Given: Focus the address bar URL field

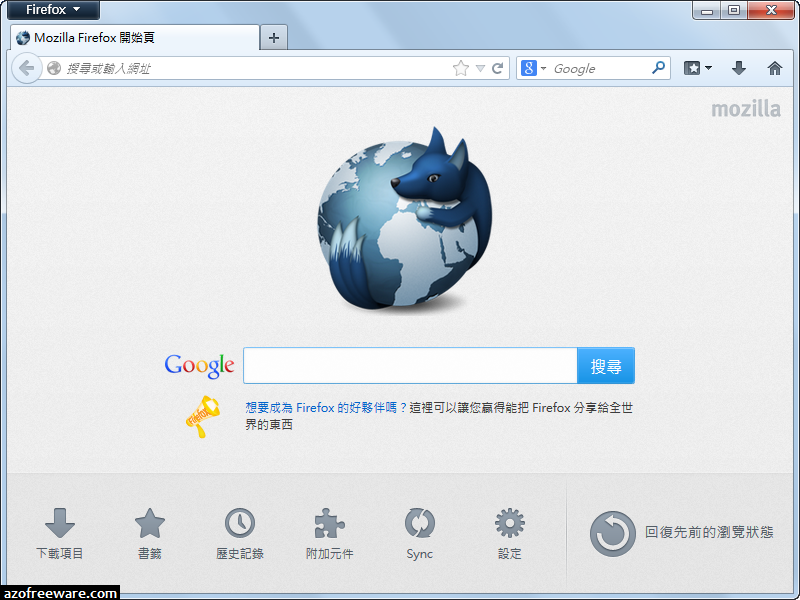Looking at the screenshot, I should 255,68.
